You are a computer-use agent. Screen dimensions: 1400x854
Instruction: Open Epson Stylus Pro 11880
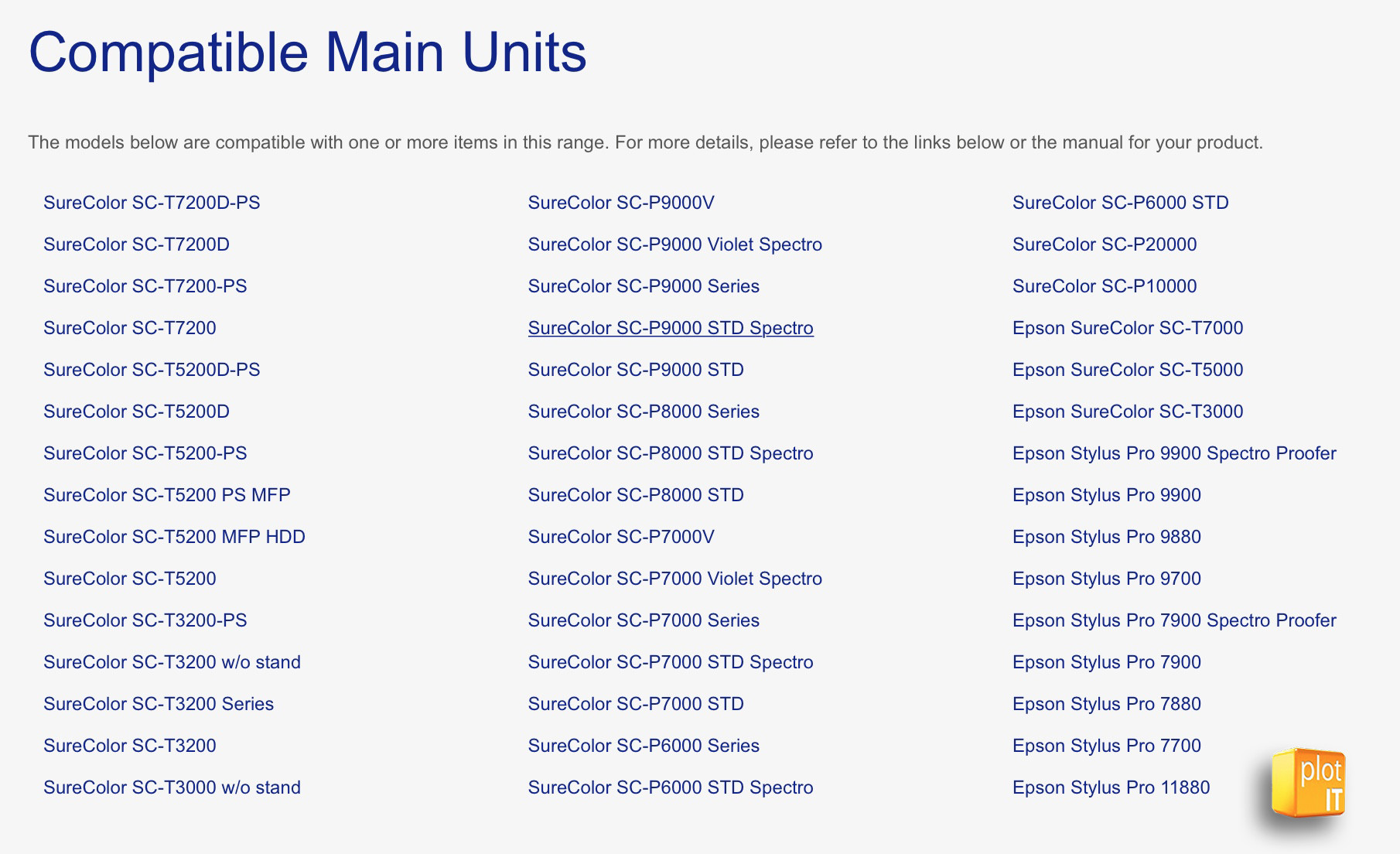coord(1111,787)
